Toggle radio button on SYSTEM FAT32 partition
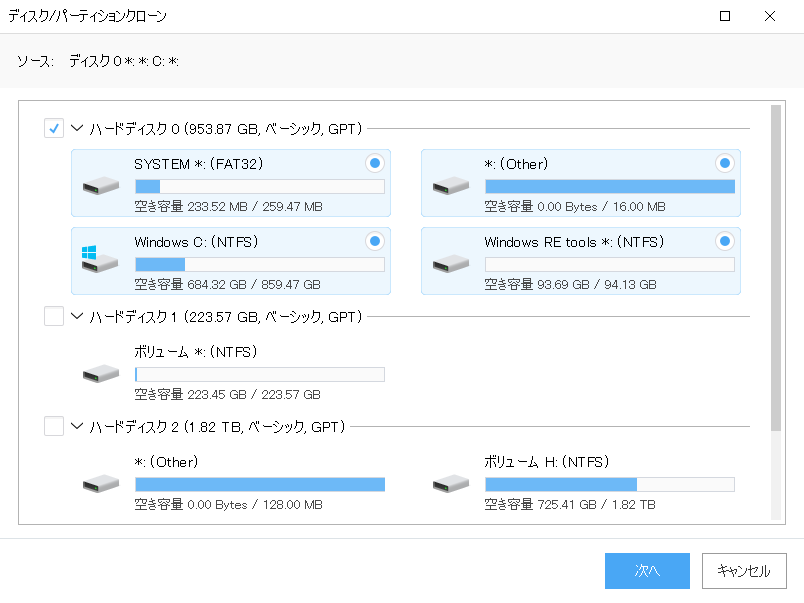Image resolution: width=804 pixels, height=603 pixels. point(375,163)
